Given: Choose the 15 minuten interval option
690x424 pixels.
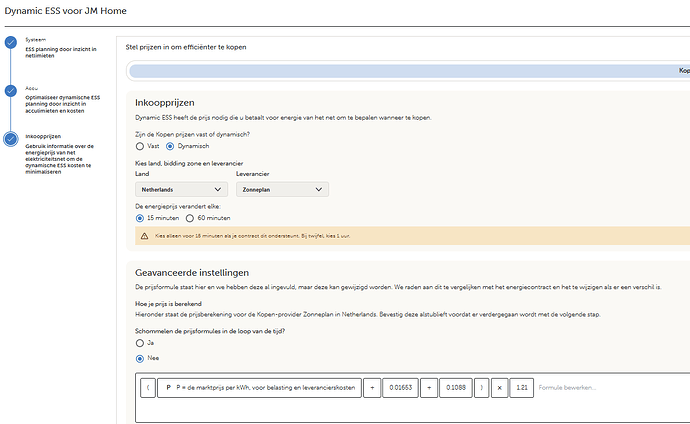Looking at the screenshot, I should [x=140, y=218].
